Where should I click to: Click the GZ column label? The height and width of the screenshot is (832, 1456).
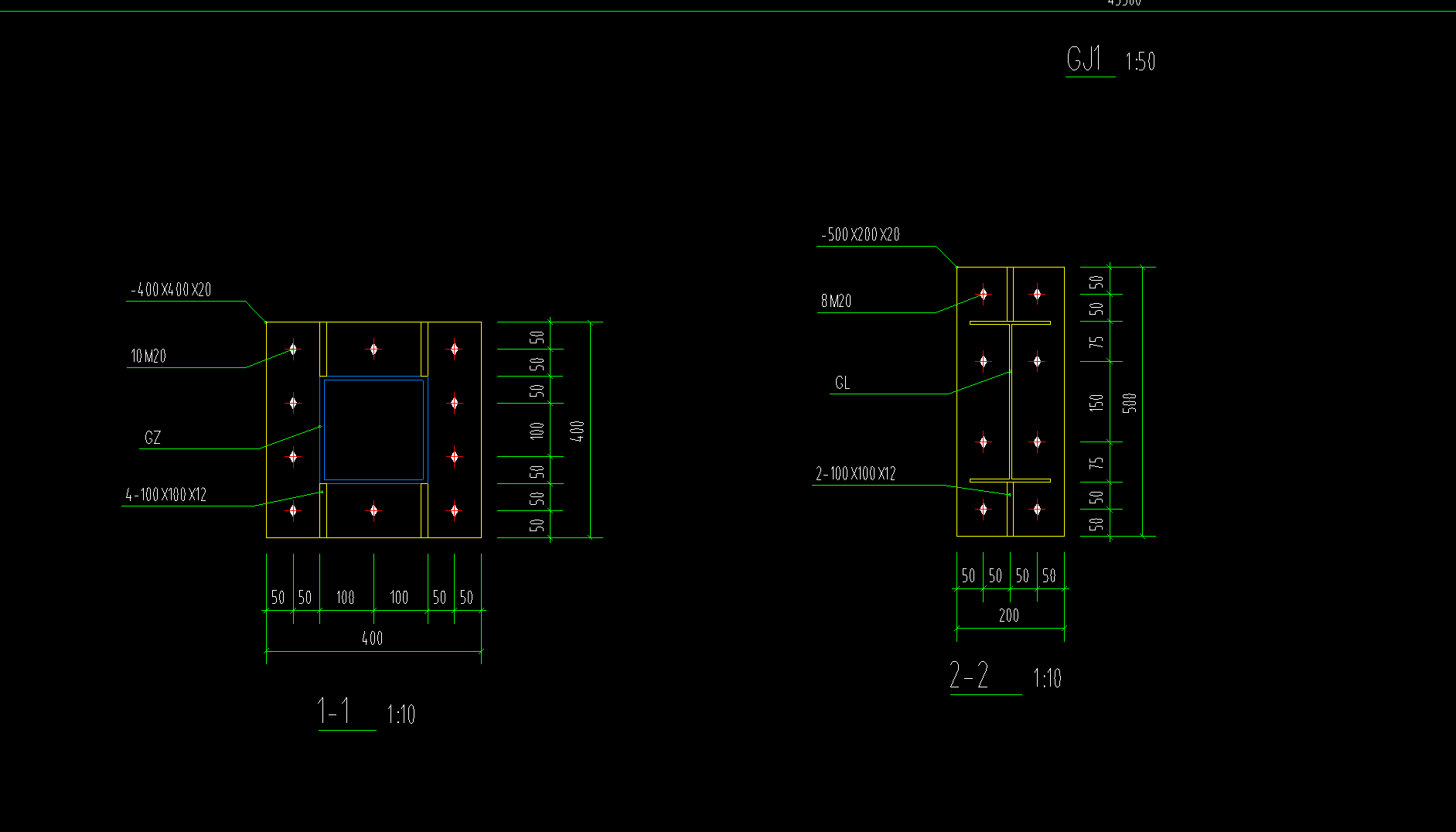[x=152, y=438]
